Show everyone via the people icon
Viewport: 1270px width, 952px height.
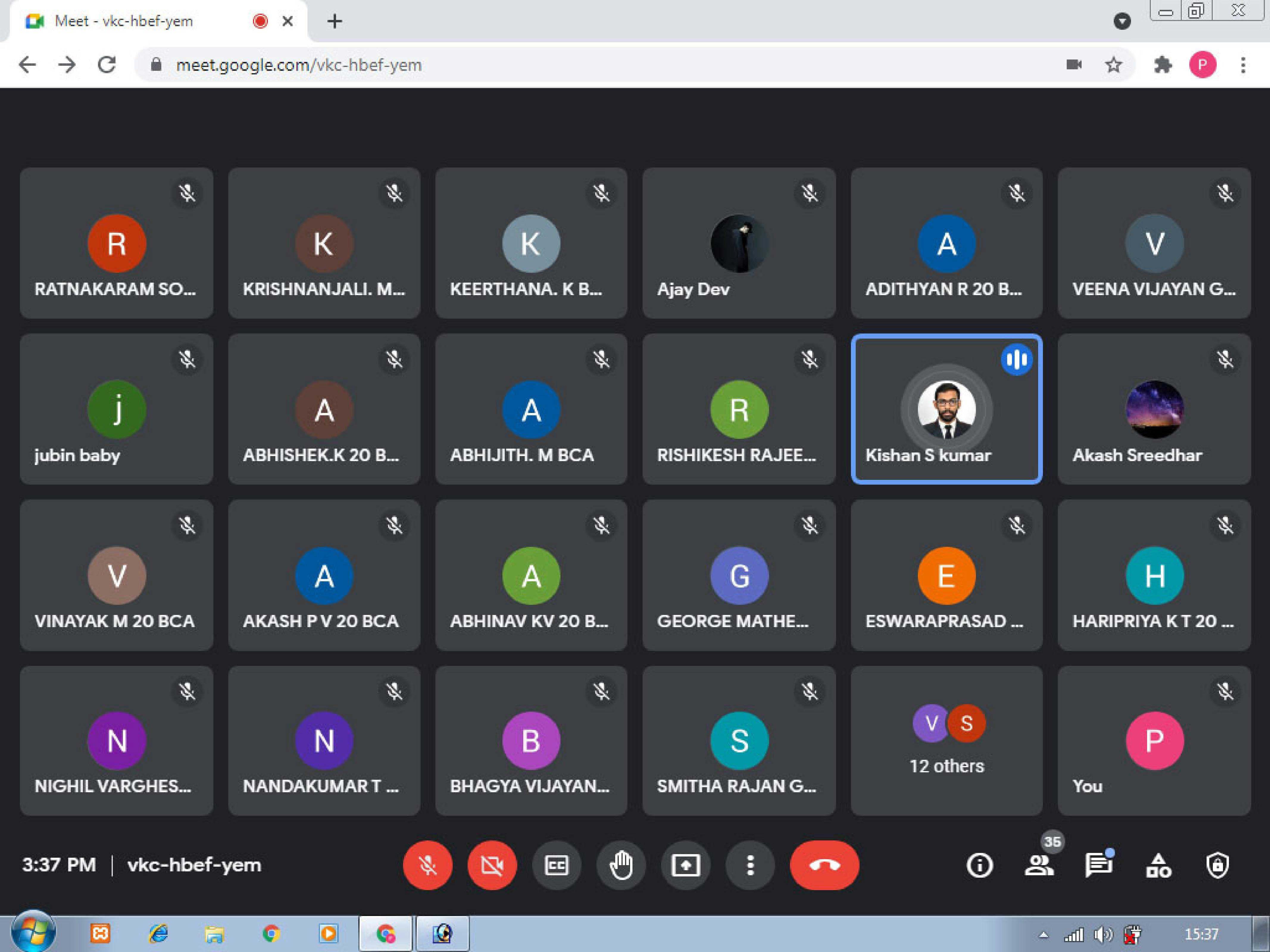1039,865
